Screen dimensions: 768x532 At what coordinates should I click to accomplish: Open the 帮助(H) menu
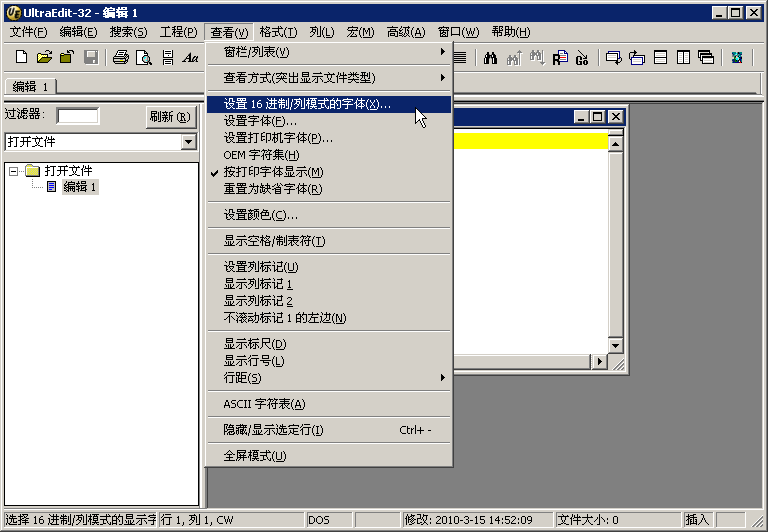pos(510,32)
